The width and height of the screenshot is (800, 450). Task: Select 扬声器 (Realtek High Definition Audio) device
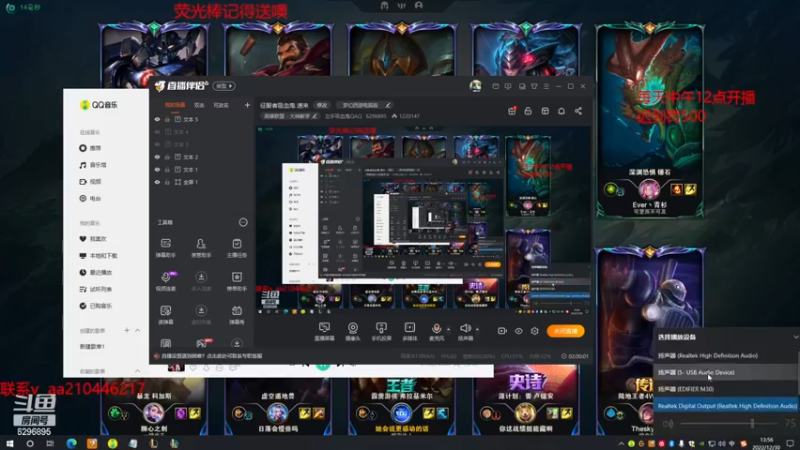pos(726,356)
